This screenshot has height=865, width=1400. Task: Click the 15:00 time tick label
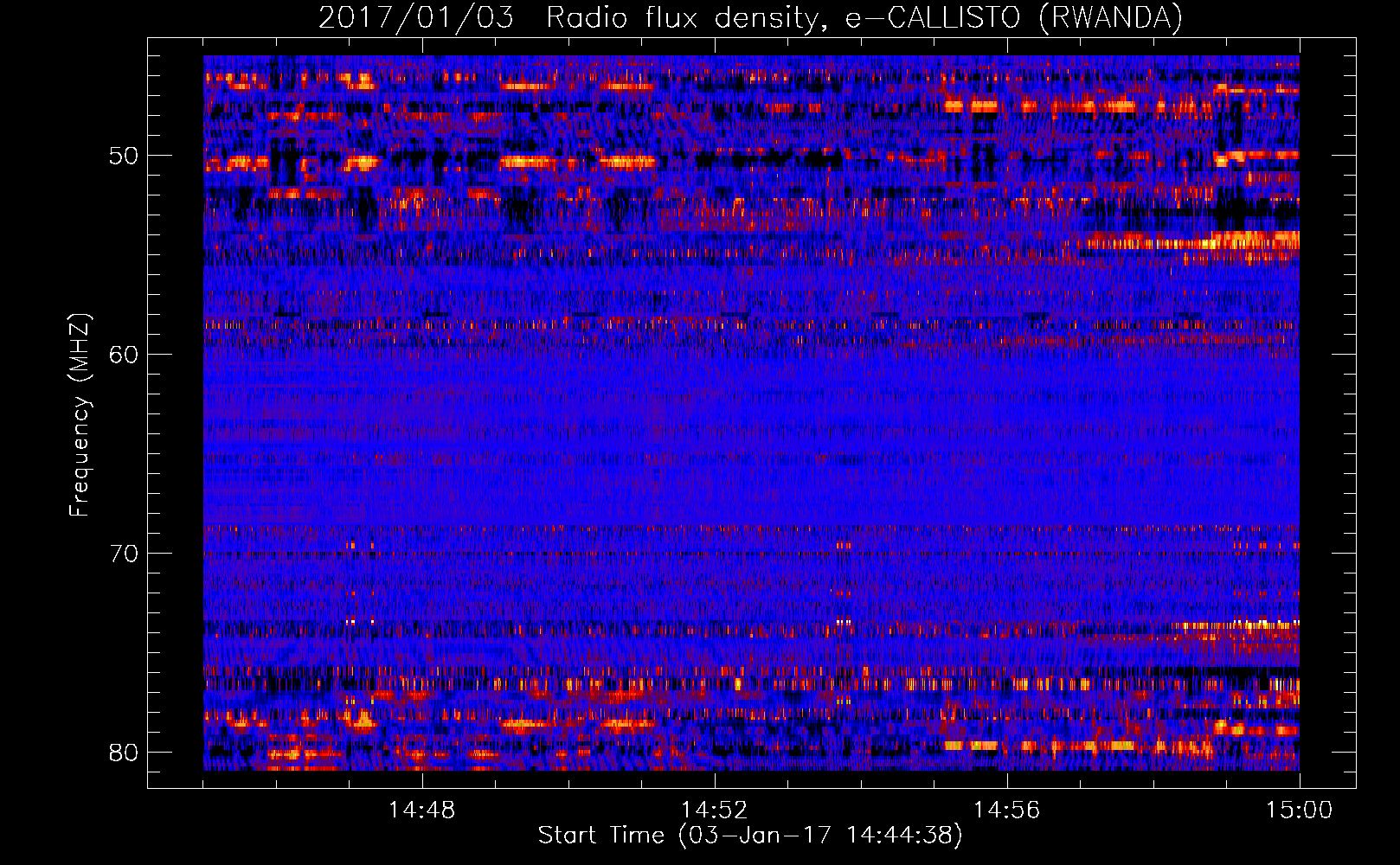click(1300, 811)
